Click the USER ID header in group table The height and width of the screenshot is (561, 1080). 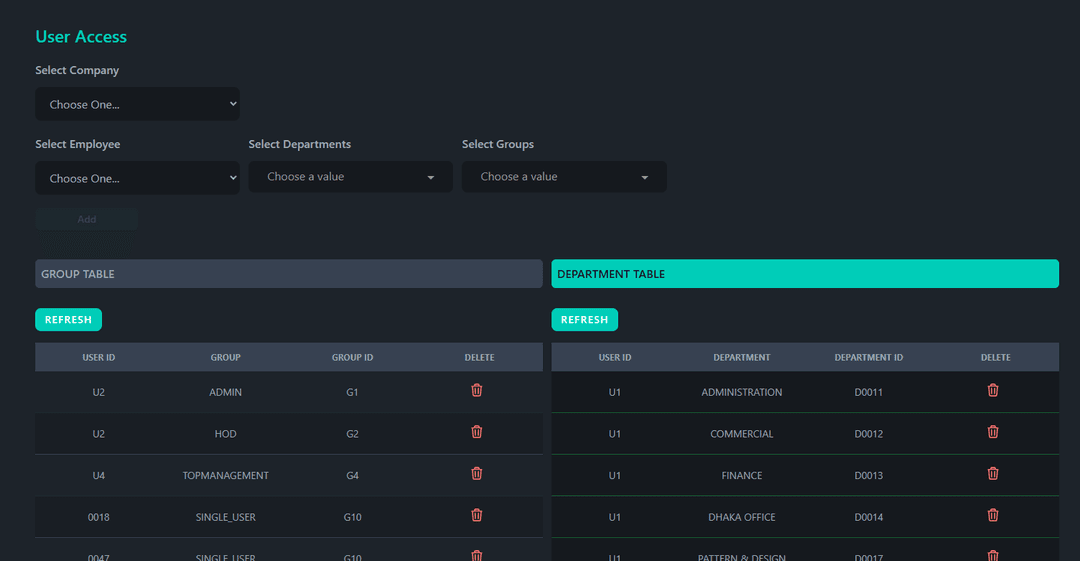[x=98, y=357]
